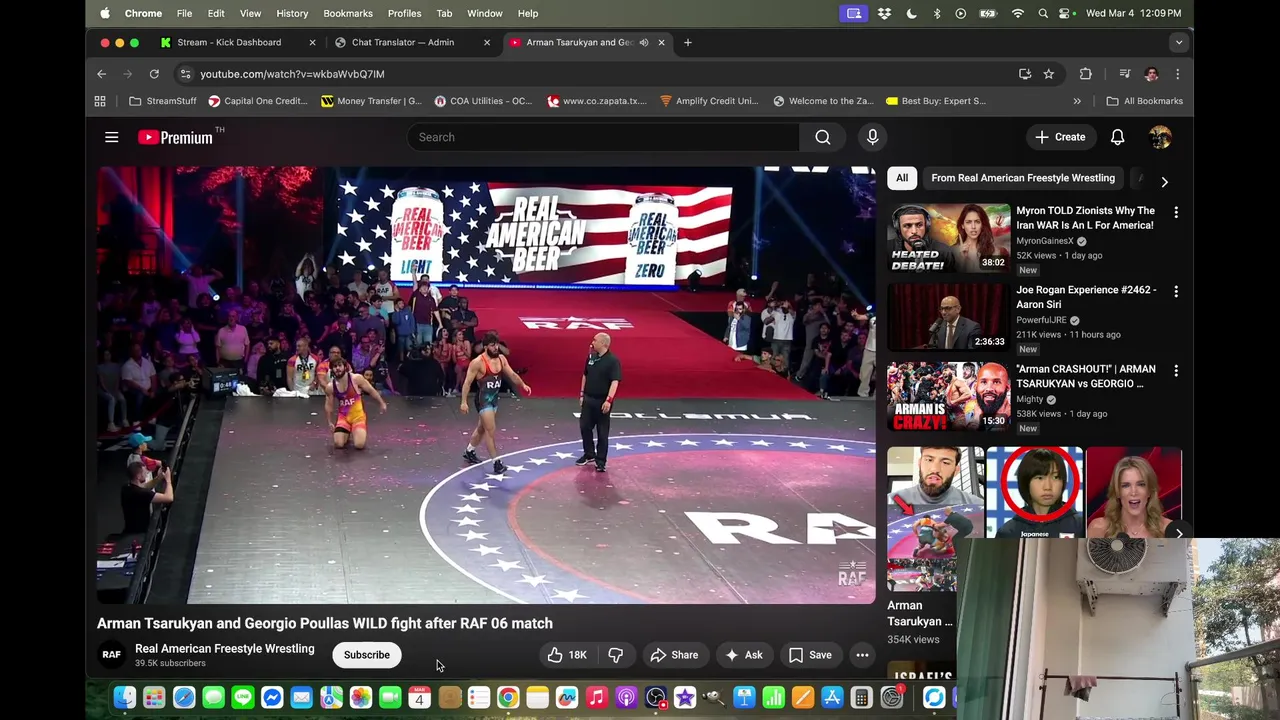Mute the playing tab's audio speaker icon

click(644, 42)
